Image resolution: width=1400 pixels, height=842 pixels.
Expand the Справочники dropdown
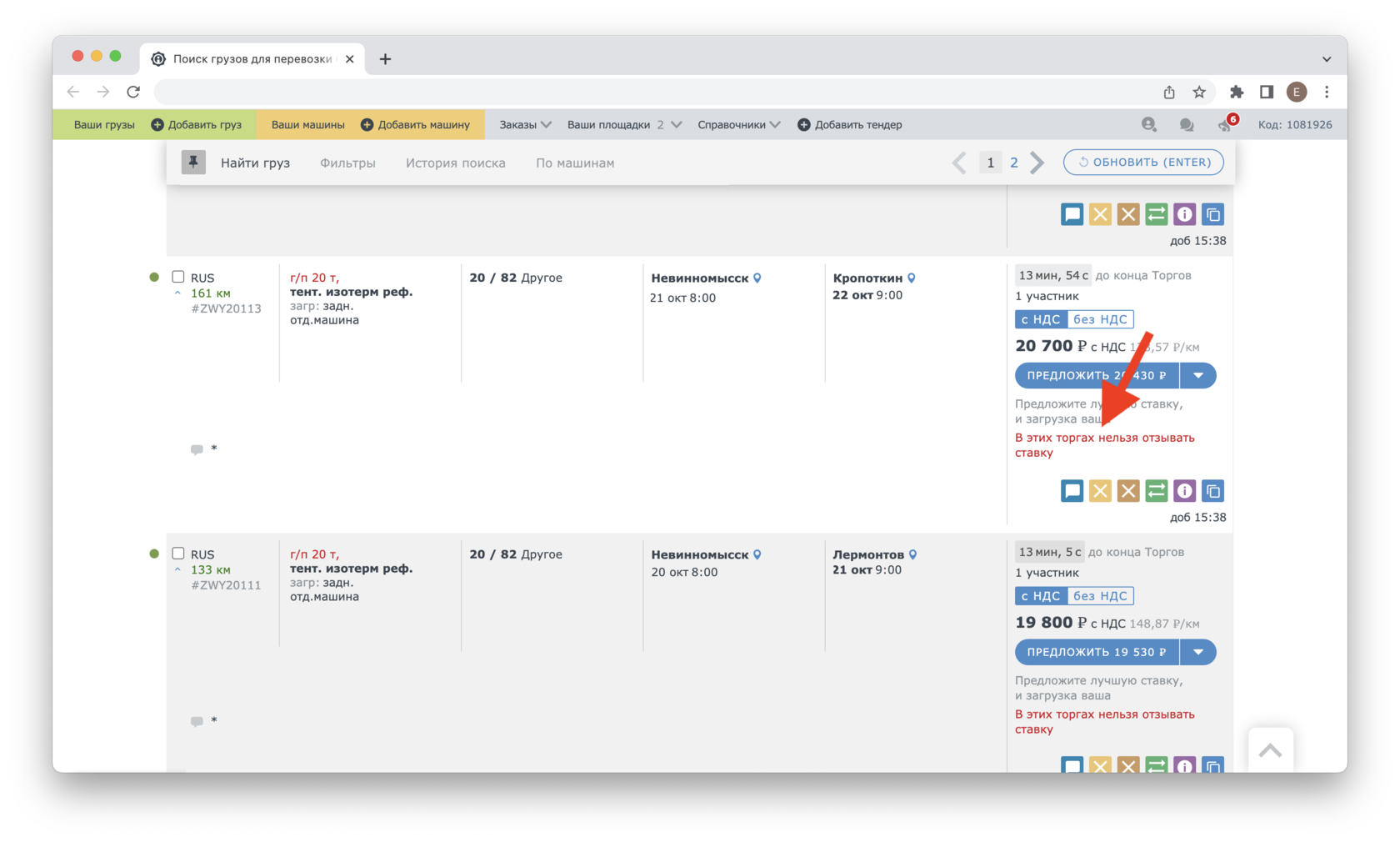tap(738, 124)
